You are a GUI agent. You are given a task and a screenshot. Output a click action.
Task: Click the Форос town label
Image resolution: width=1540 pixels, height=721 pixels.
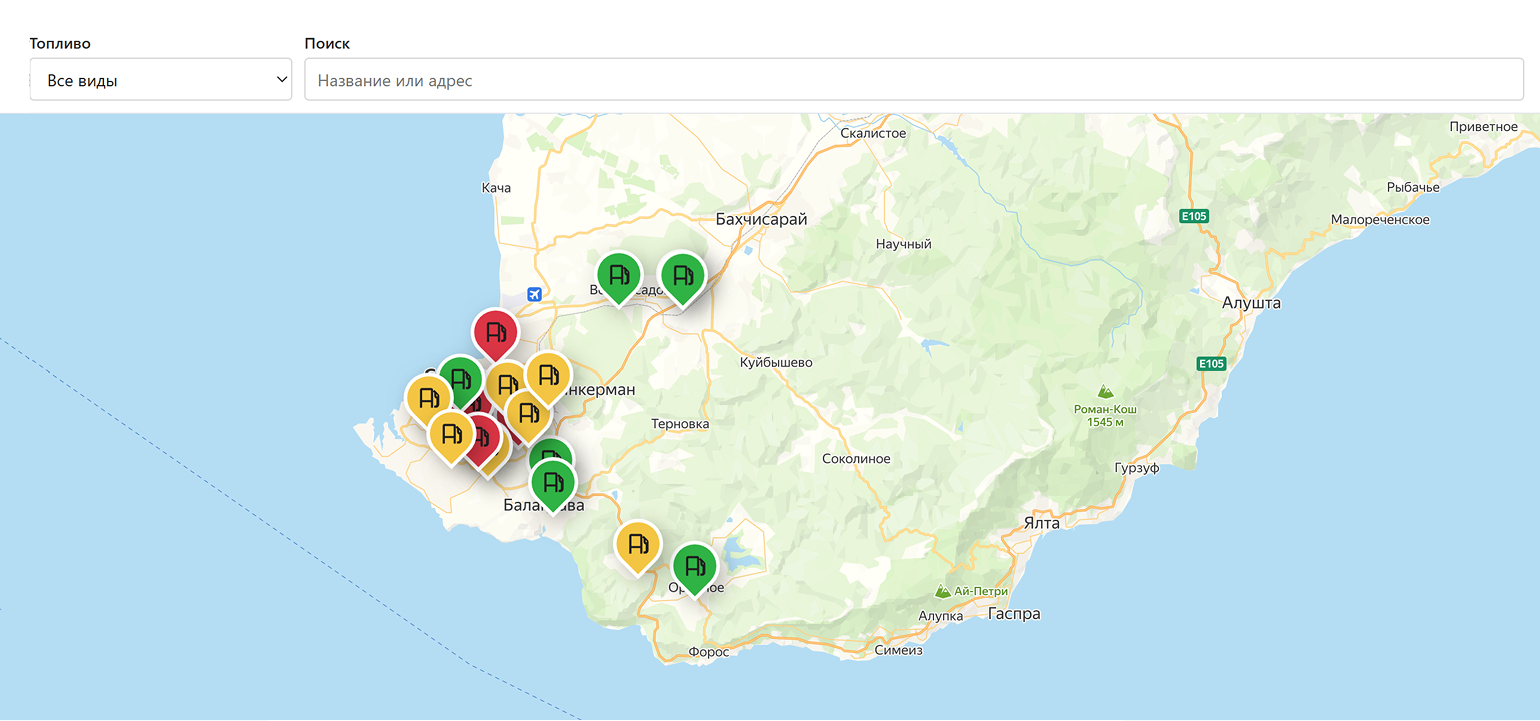tap(708, 651)
